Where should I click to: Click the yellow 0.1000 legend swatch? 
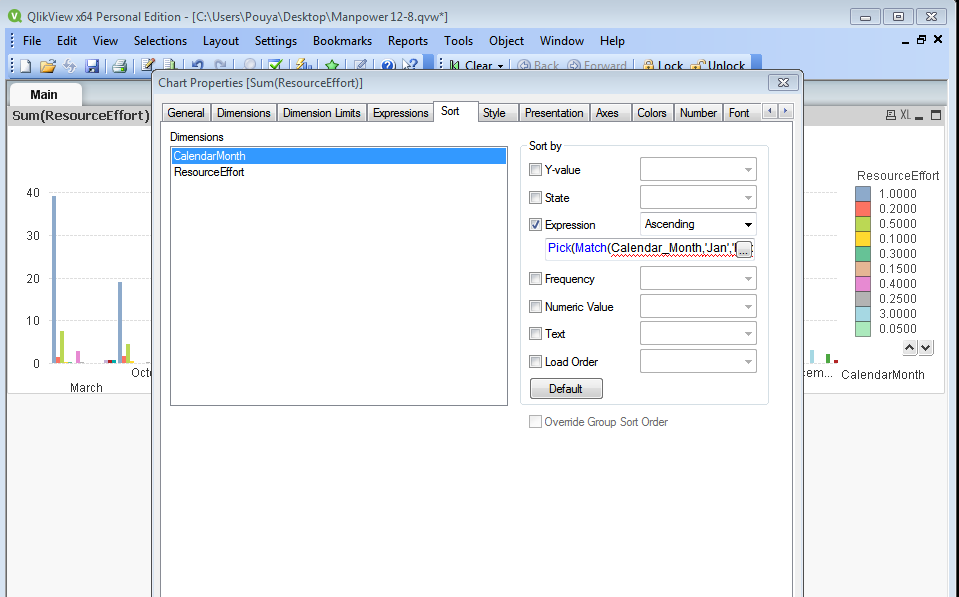tap(863, 239)
